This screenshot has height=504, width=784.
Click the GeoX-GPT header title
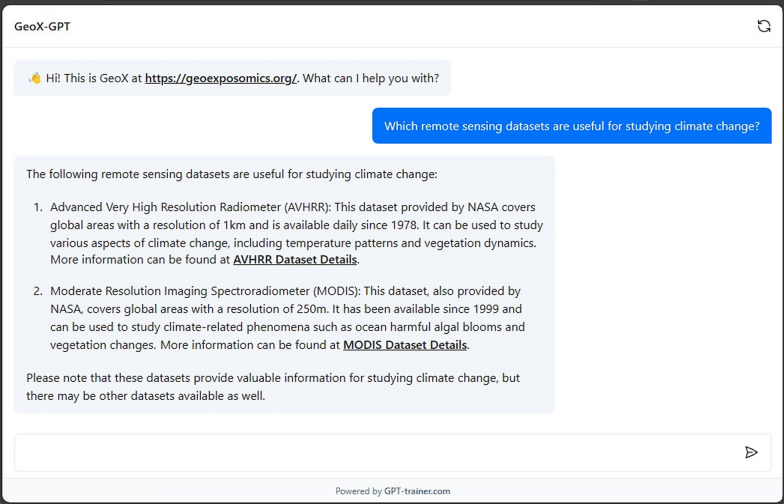point(42,26)
